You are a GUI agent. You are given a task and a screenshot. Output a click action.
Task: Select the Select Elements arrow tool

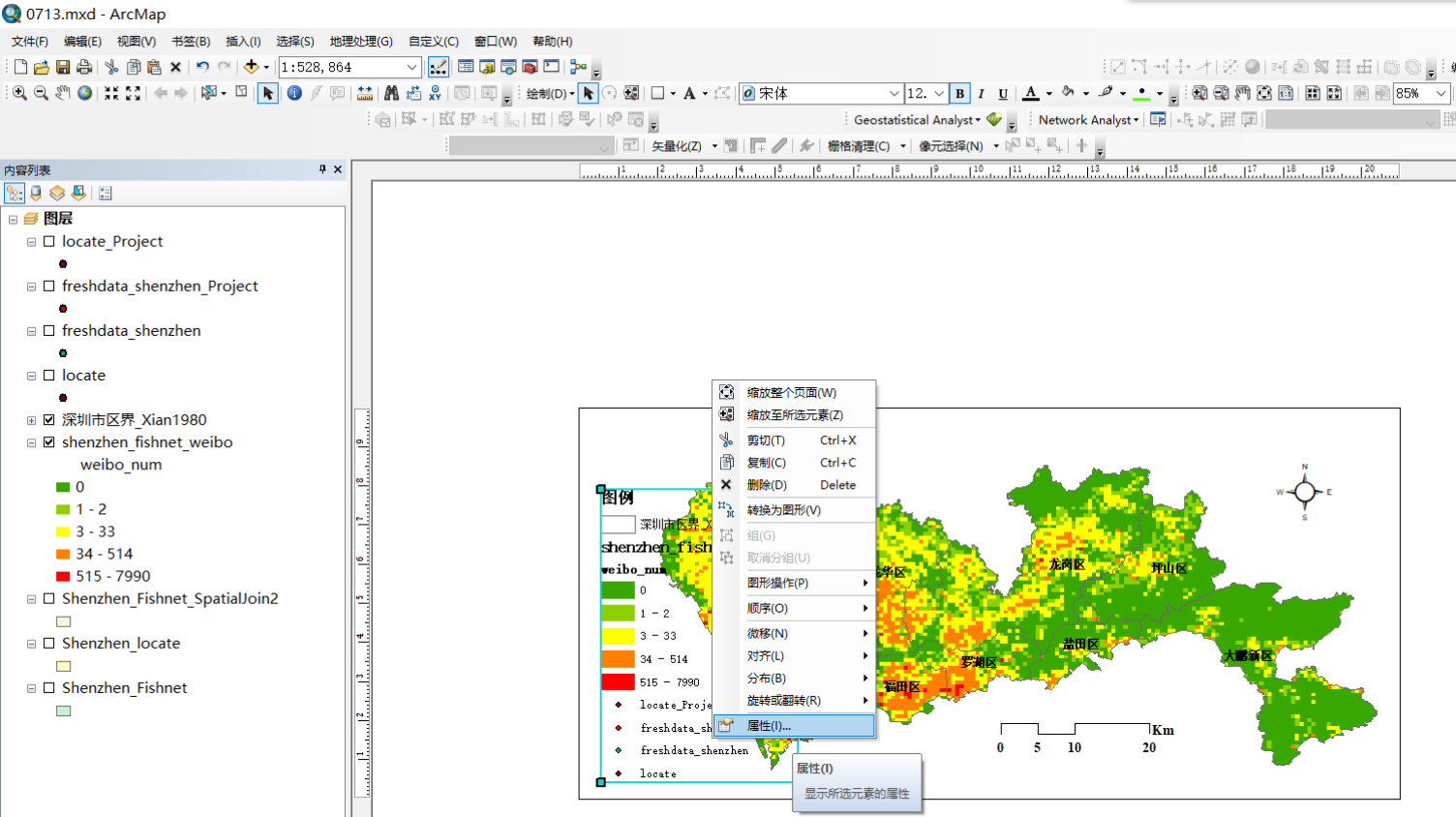pyautogui.click(x=268, y=93)
